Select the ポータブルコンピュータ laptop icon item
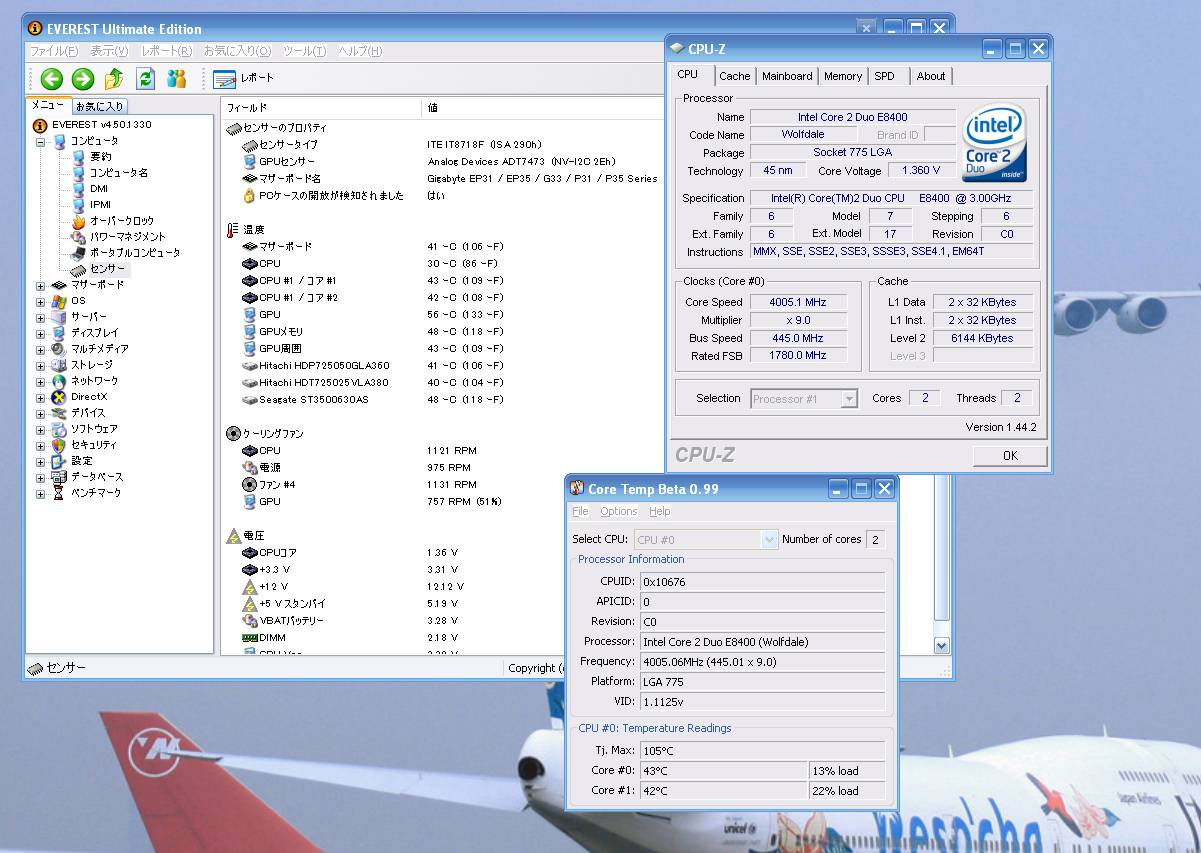1201x853 pixels. point(78,253)
